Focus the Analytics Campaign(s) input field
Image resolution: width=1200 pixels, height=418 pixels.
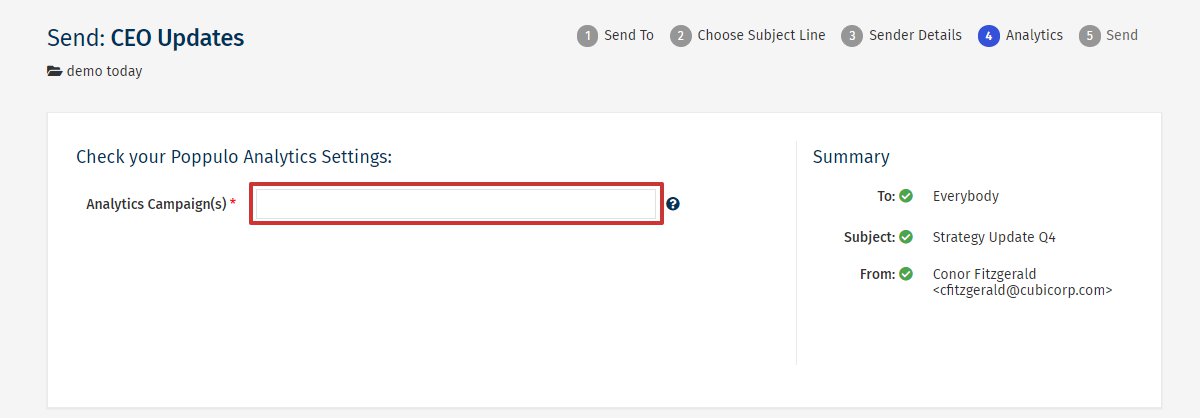point(456,204)
